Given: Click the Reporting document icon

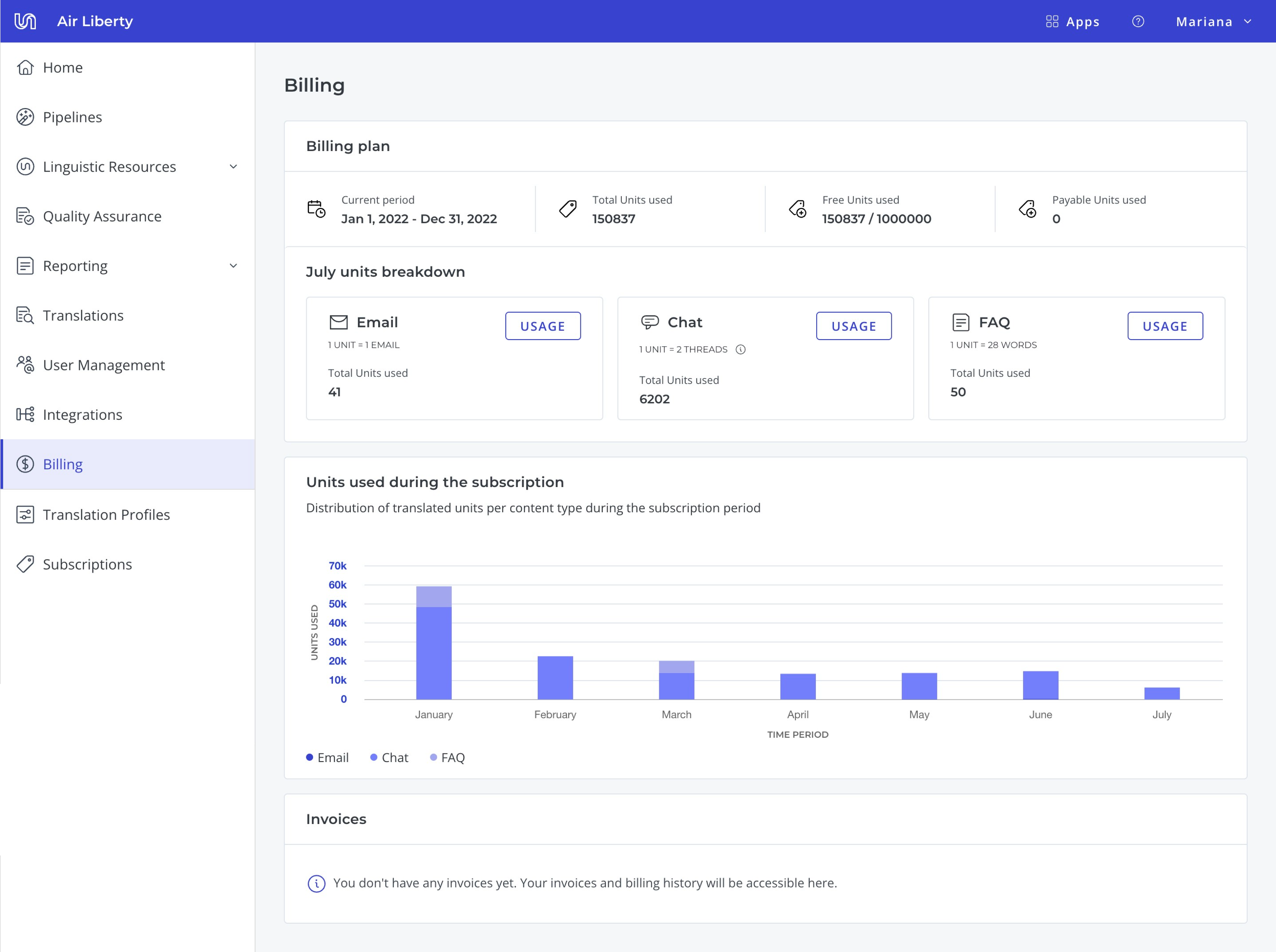Looking at the screenshot, I should click(25, 266).
